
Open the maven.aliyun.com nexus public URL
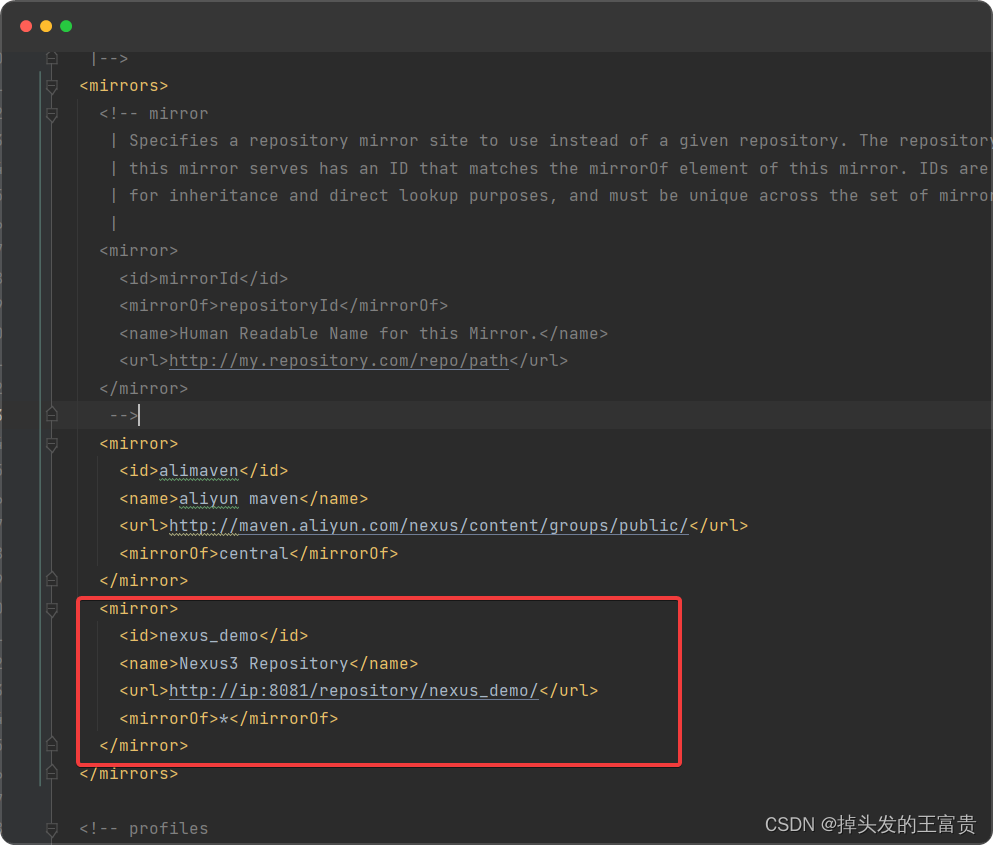429,526
